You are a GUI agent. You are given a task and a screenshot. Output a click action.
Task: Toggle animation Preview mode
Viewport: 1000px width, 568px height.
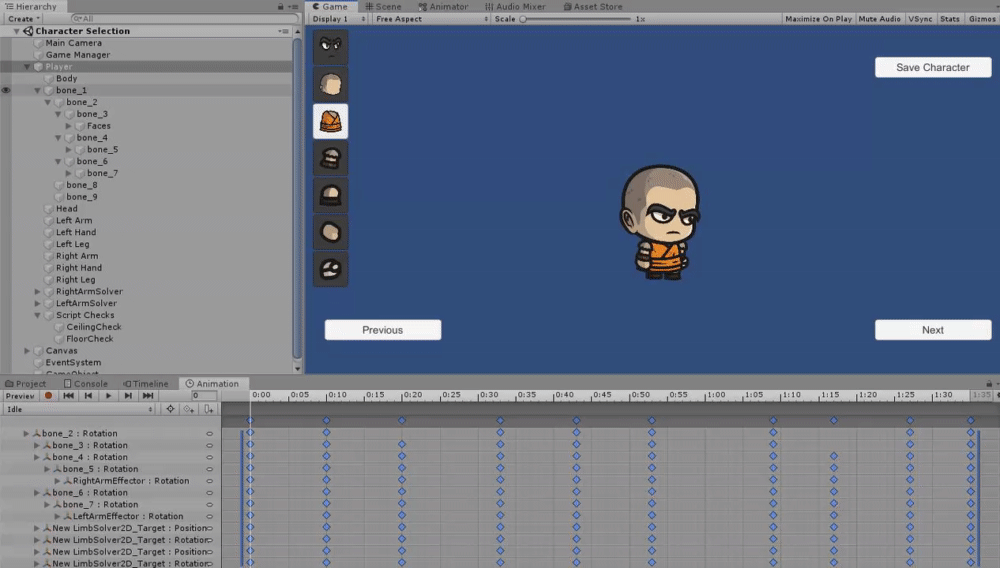coord(20,396)
